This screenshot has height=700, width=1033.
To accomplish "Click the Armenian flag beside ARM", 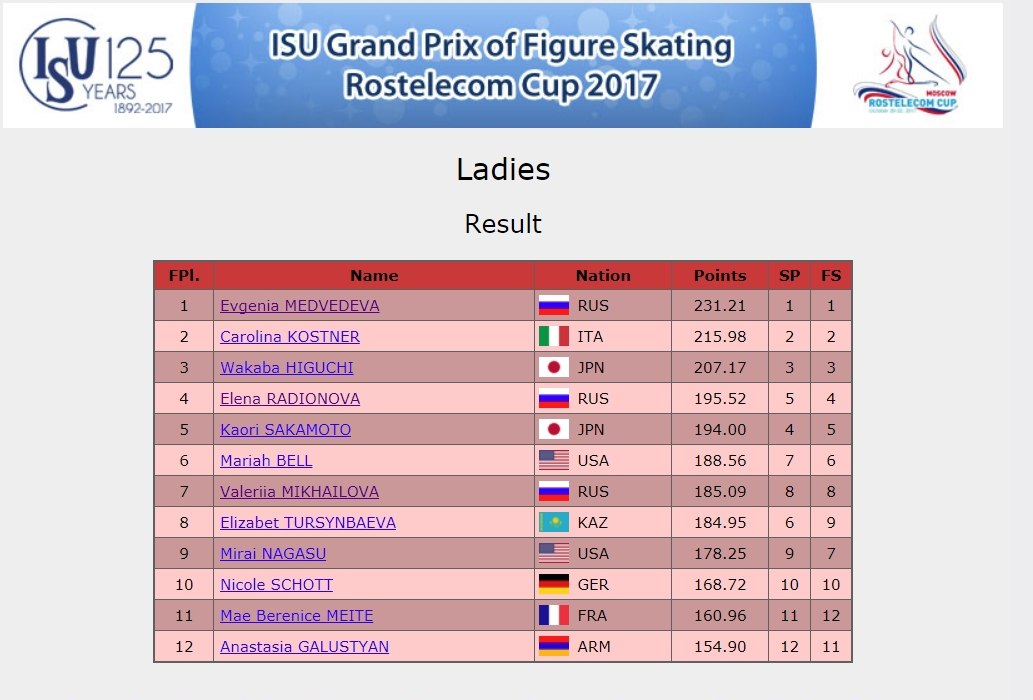I will point(553,646).
